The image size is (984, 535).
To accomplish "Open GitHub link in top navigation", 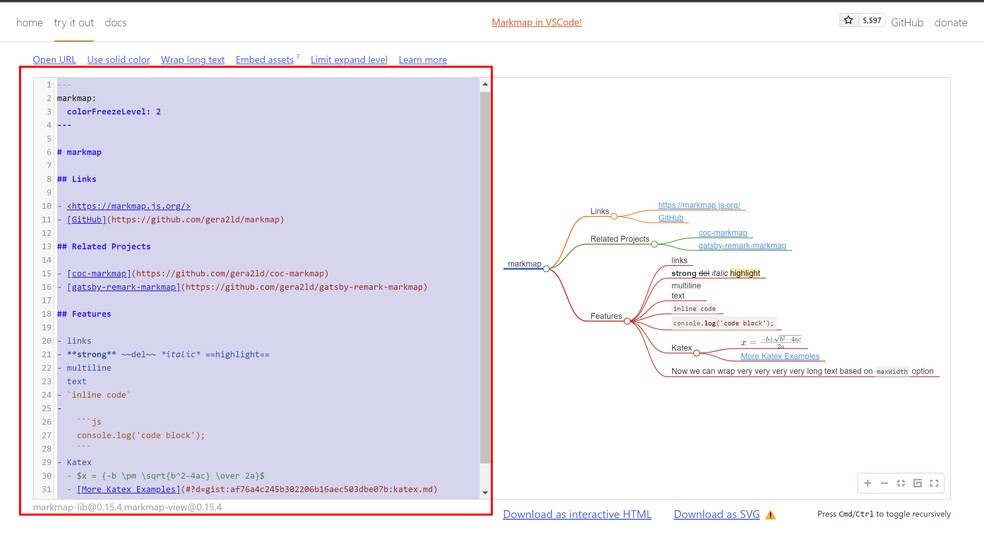I will pyautogui.click(x=907, y=23).
